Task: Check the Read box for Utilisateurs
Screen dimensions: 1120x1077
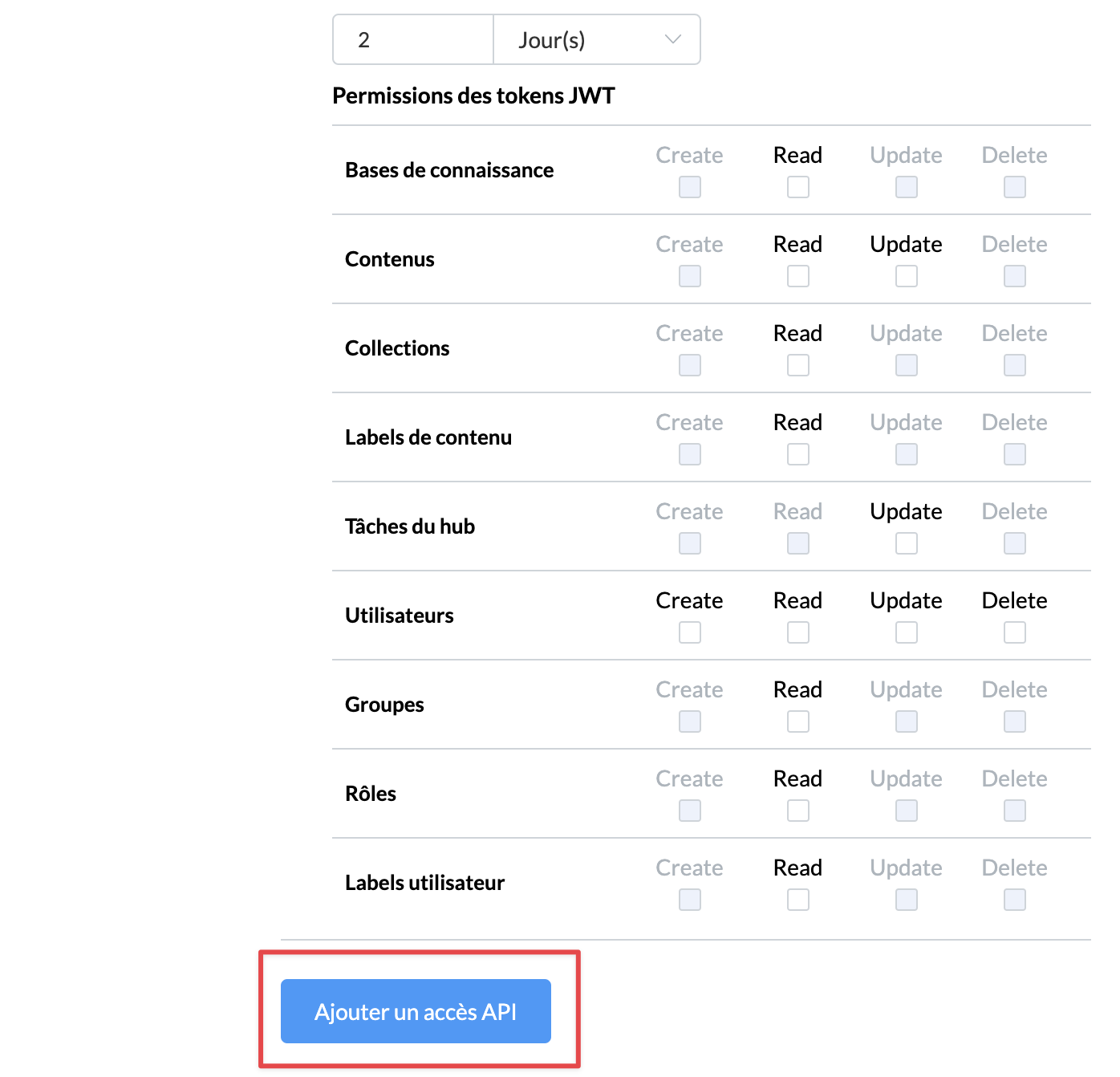Action: click(x=798, y=632)
